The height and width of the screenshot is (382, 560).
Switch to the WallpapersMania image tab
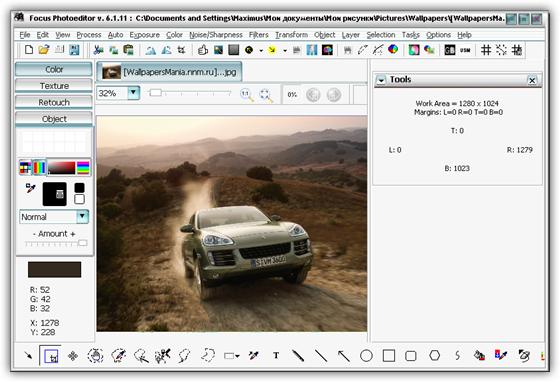[169, 72]
